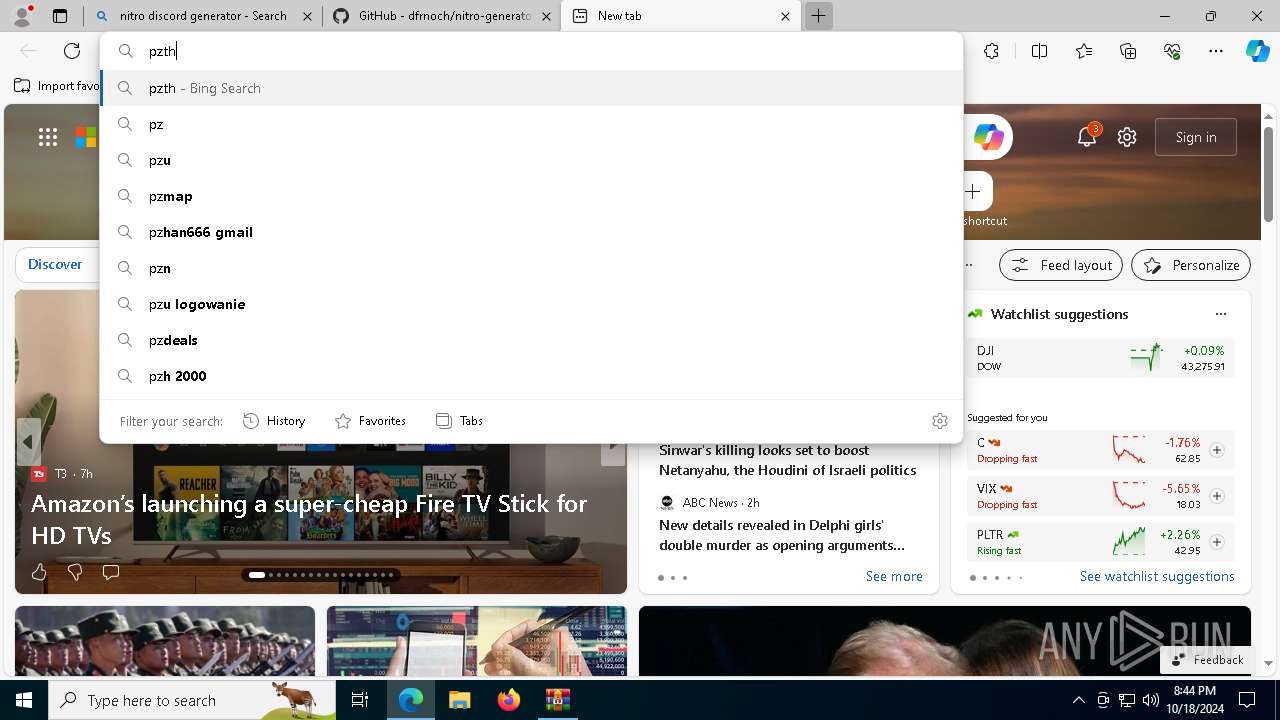
Task: Open Firefox from taskbar
Action: (x=509, y=700)
